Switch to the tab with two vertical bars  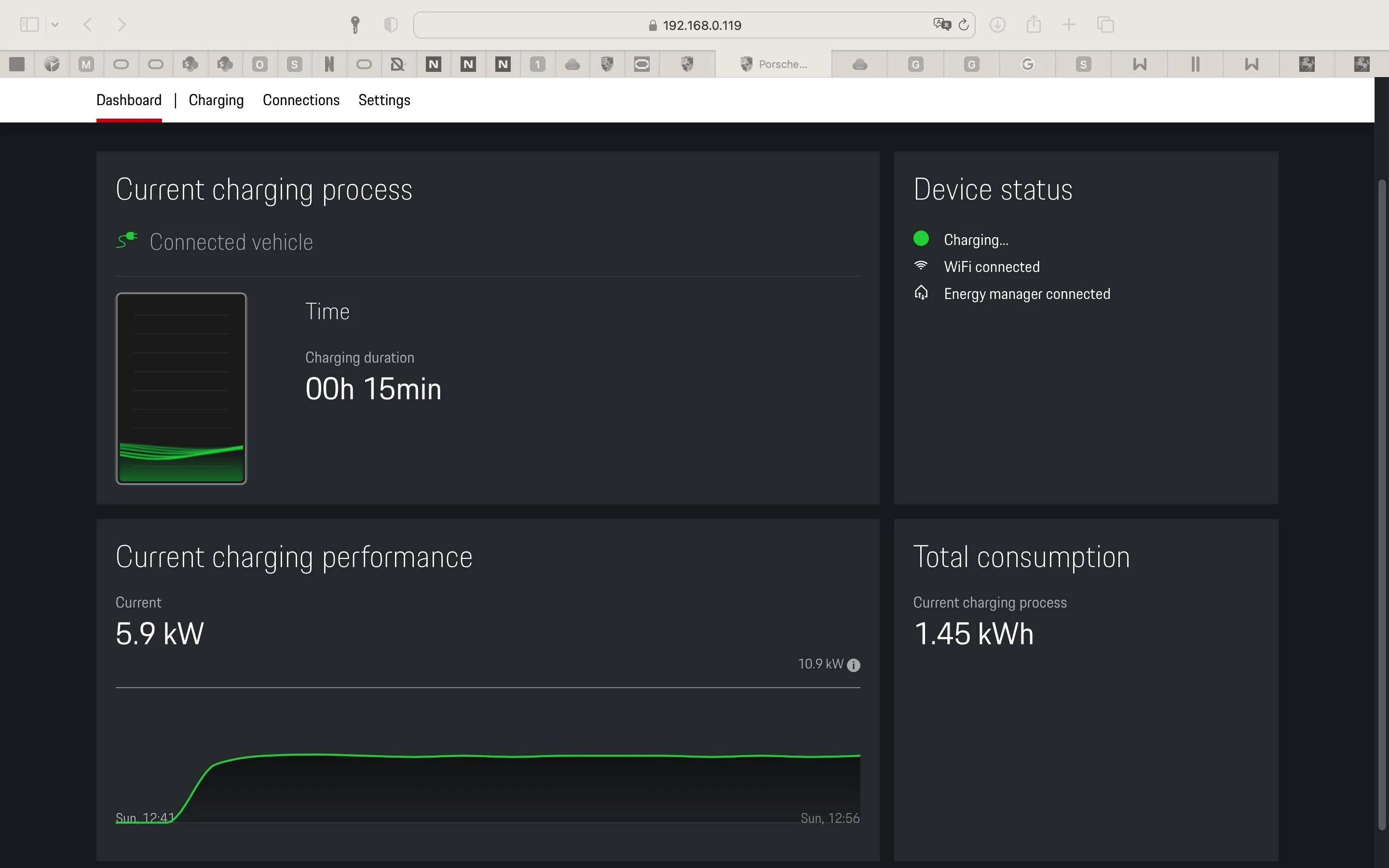pyautogui.click(x=1196, y=64)
